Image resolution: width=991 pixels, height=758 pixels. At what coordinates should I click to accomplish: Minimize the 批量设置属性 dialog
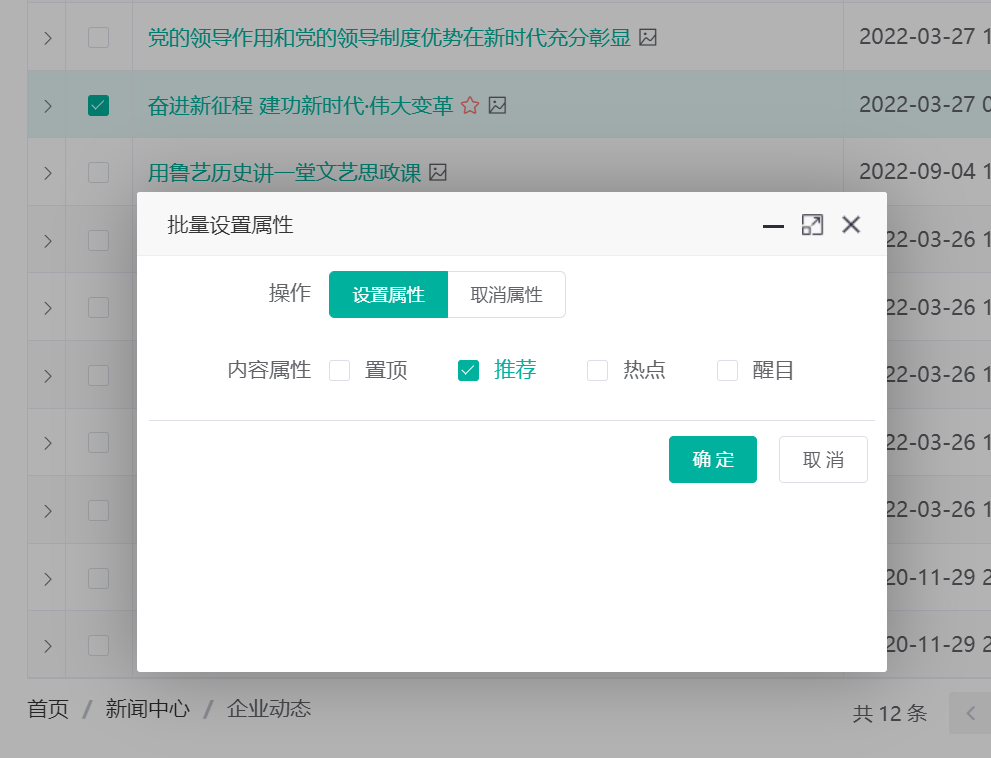[x=773, y=225]
